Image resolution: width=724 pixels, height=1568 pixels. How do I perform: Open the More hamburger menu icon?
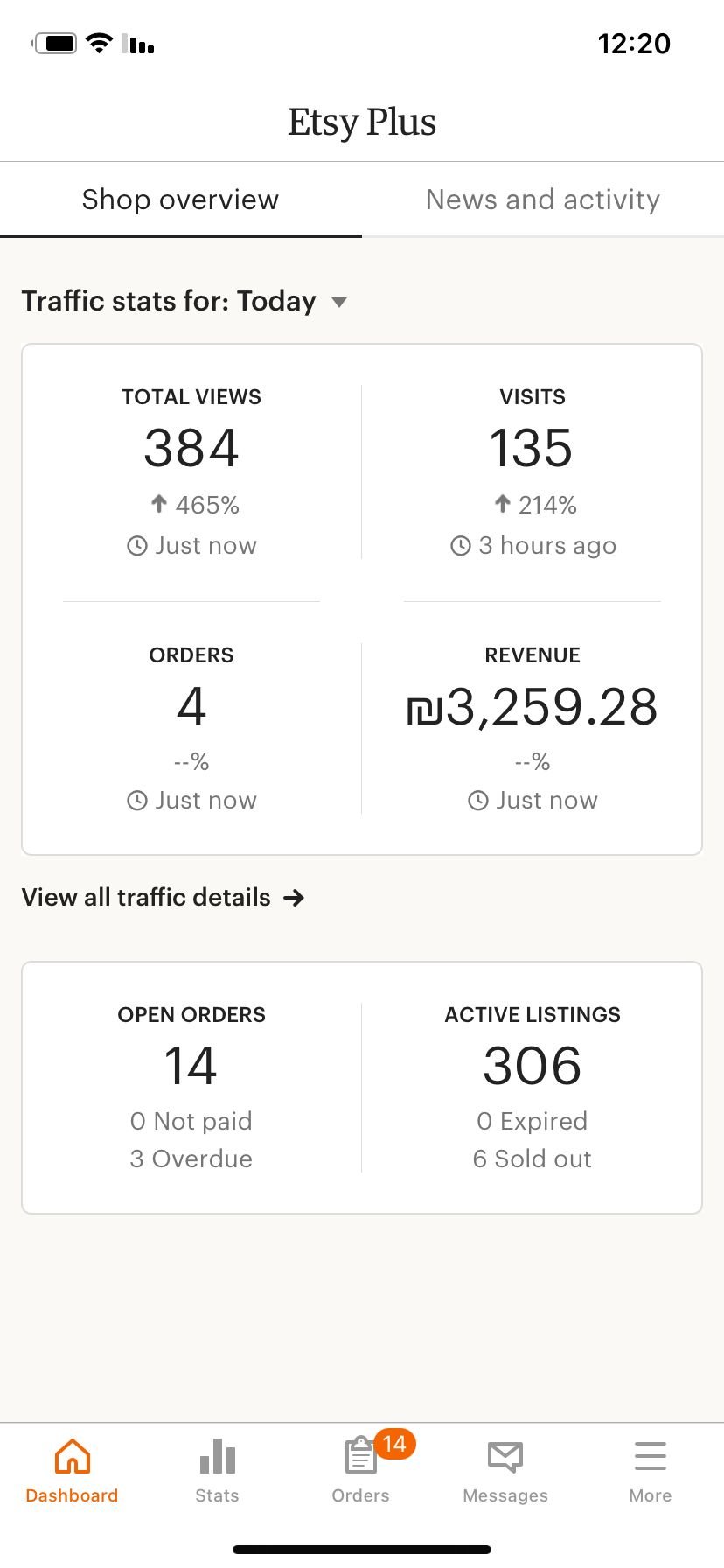651,1457
